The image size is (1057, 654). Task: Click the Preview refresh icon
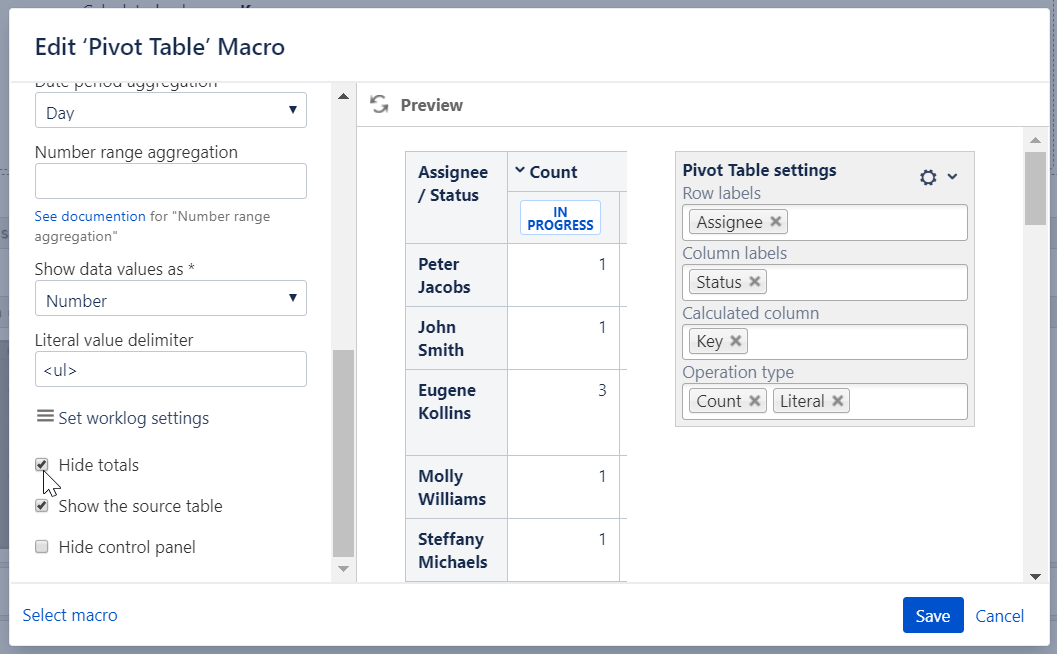point(379,104)
